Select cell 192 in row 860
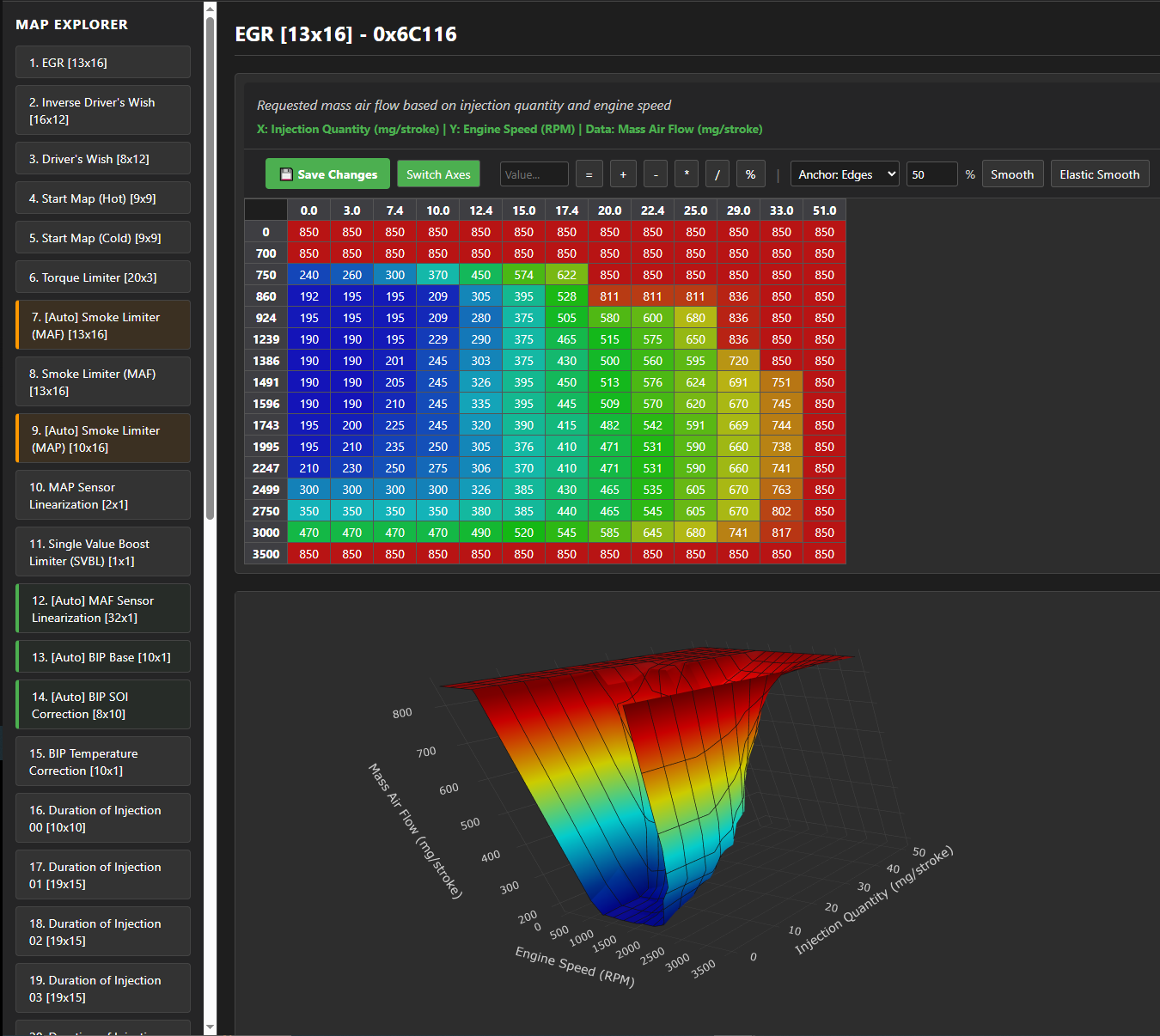This screenshot has height=1036, width=1160. click(309, 296)
